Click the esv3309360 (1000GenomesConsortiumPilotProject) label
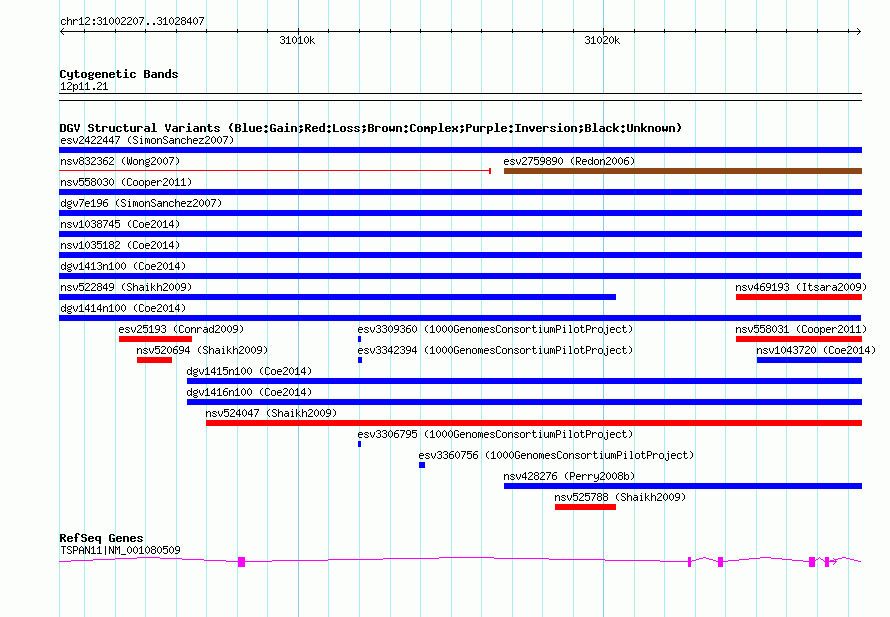 coord(495,329)
